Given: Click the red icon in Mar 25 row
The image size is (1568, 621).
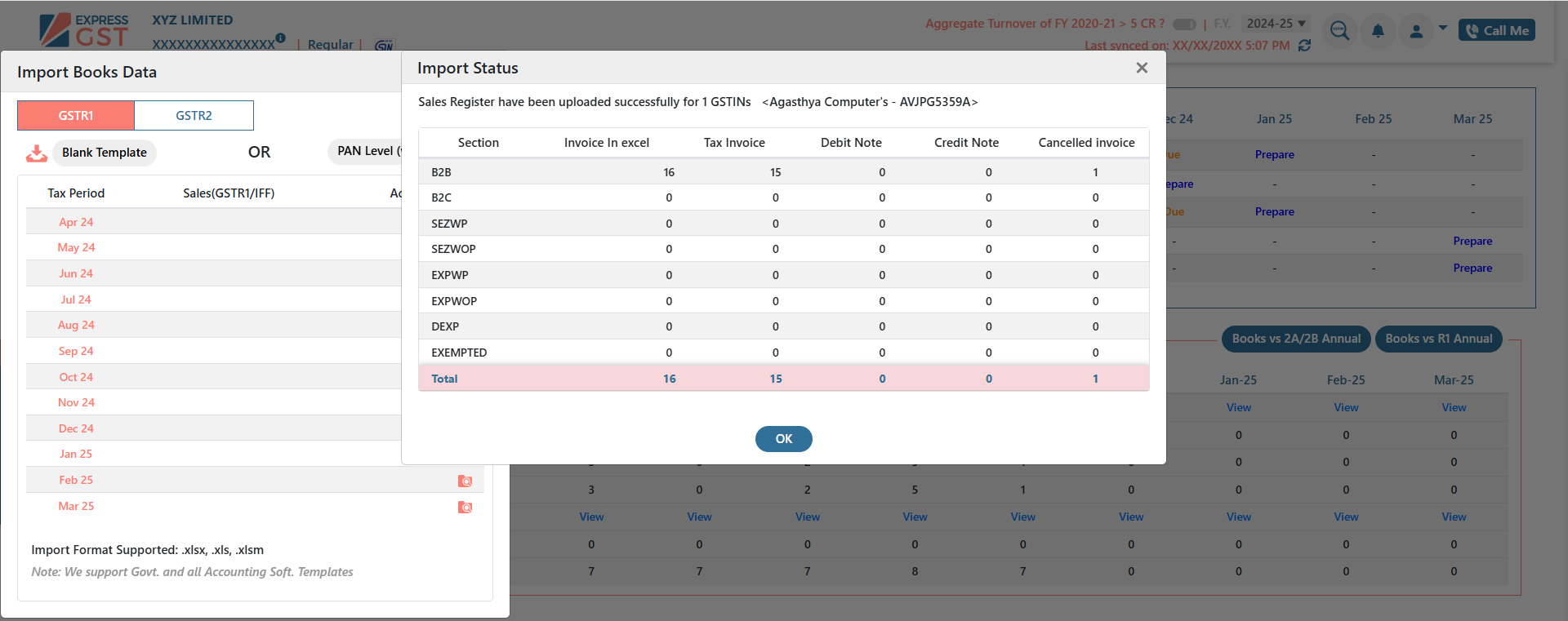Looking at the screenshot, I should click(465, 507).
